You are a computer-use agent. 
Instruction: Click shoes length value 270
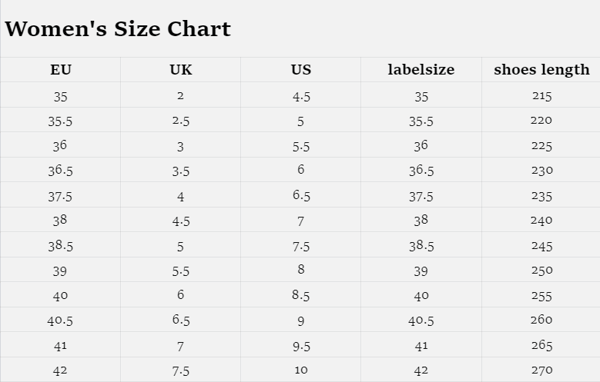coord(541,370)
